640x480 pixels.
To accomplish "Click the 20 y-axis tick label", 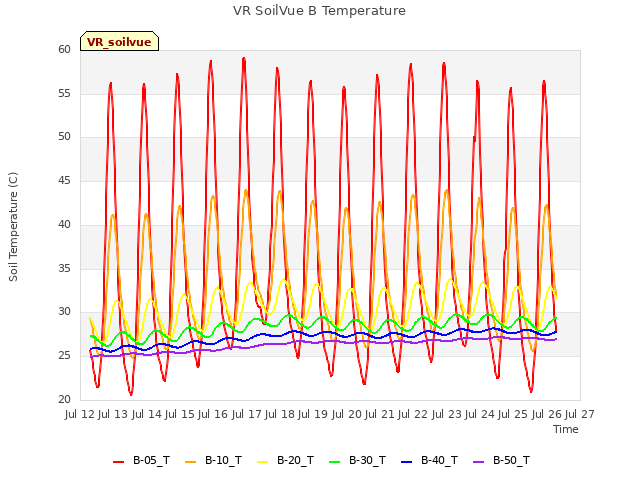I will tap(64, 399).
